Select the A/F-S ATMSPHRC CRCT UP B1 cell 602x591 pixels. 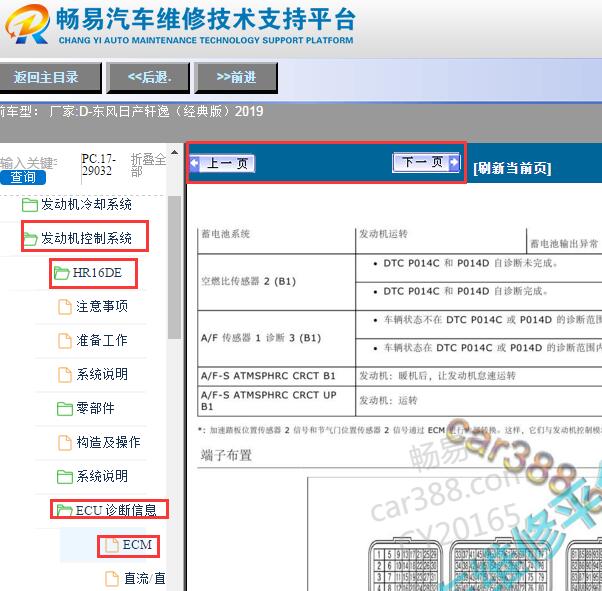point(276,401)
